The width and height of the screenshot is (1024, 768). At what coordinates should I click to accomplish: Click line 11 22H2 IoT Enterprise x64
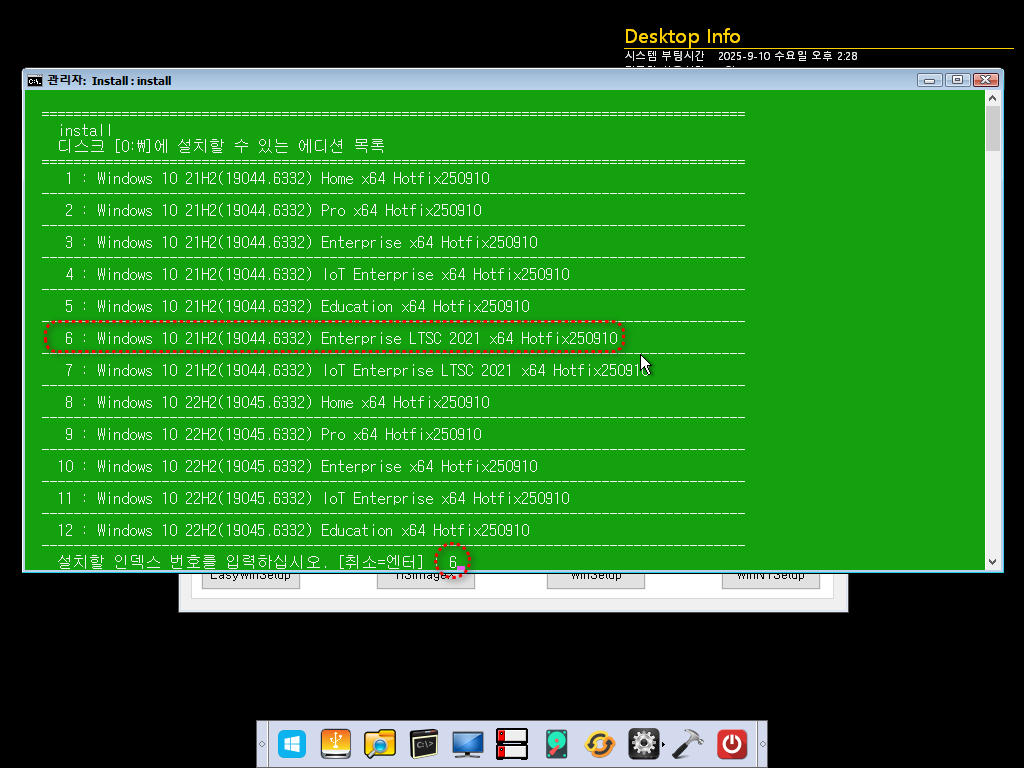pyautogui.click(x=314, y=498)
